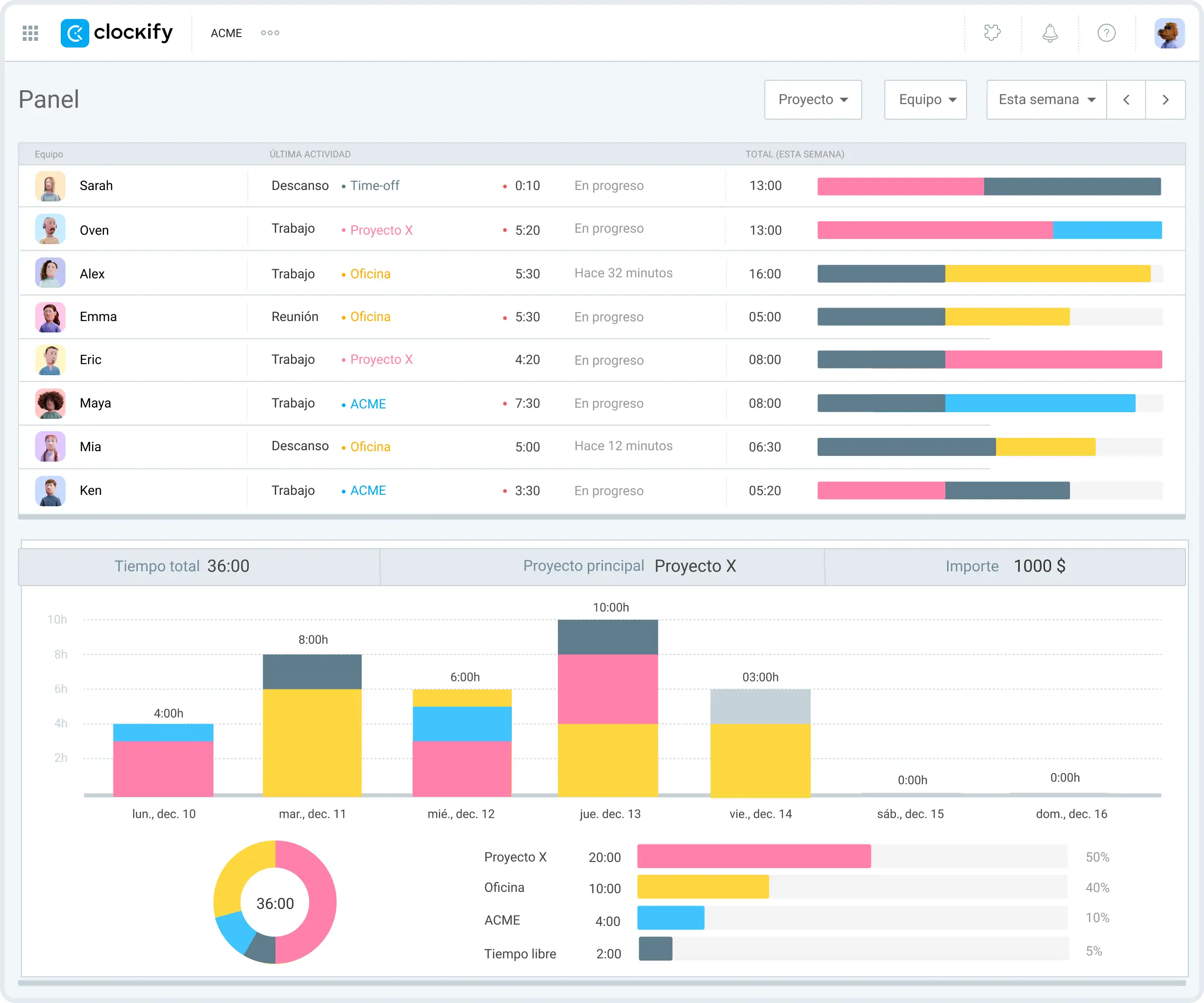Click the Tiempo libre legend label
1204x1003 pixels.
point(520,954)
